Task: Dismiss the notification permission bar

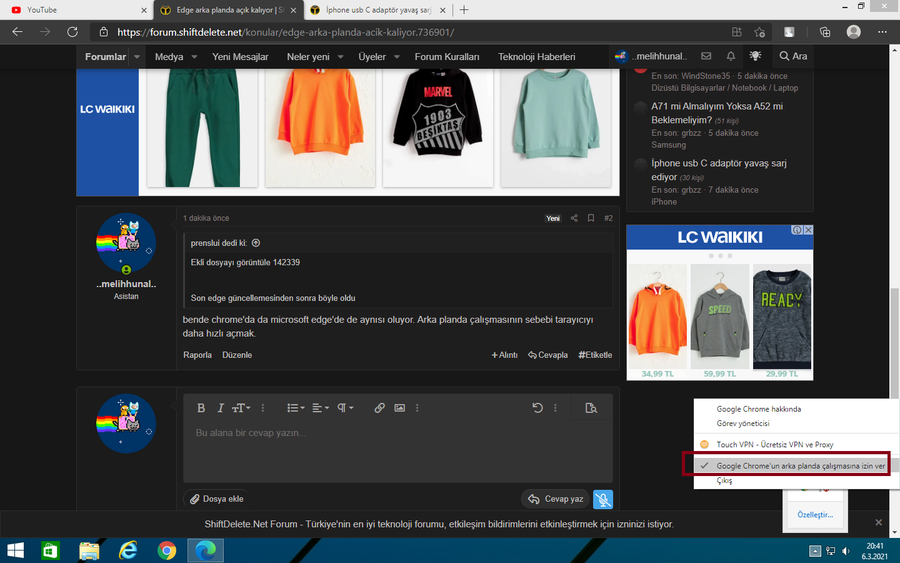Action: click(x=878, y=522)
